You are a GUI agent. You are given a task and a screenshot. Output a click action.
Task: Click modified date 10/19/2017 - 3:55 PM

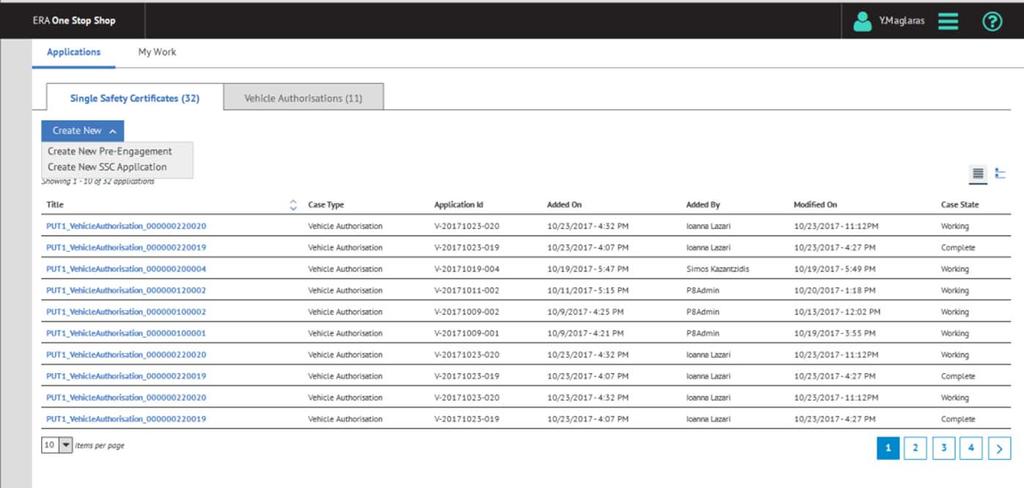coord(835,333)
